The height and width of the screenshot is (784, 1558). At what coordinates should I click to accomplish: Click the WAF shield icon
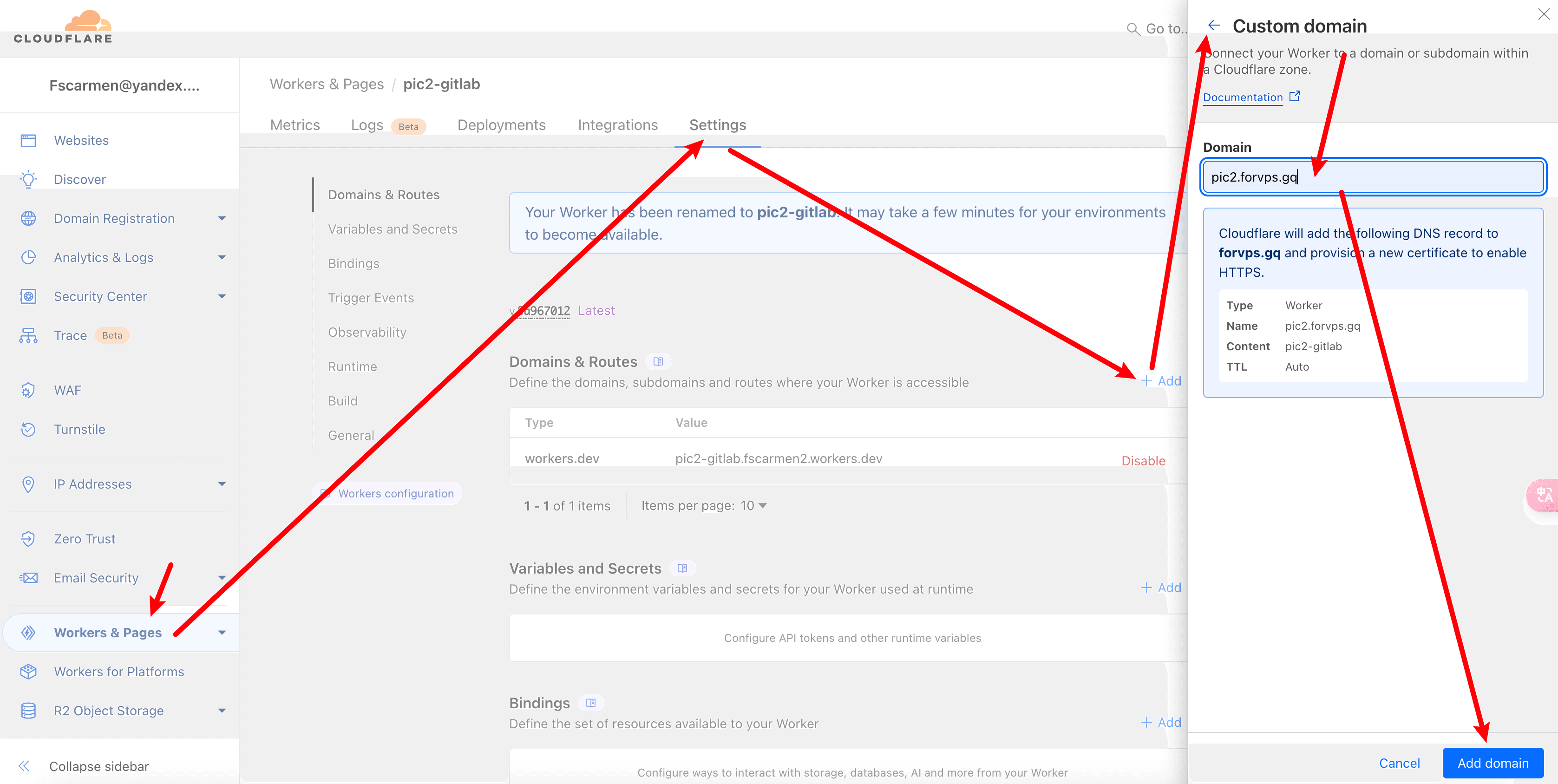pos(28,390)
